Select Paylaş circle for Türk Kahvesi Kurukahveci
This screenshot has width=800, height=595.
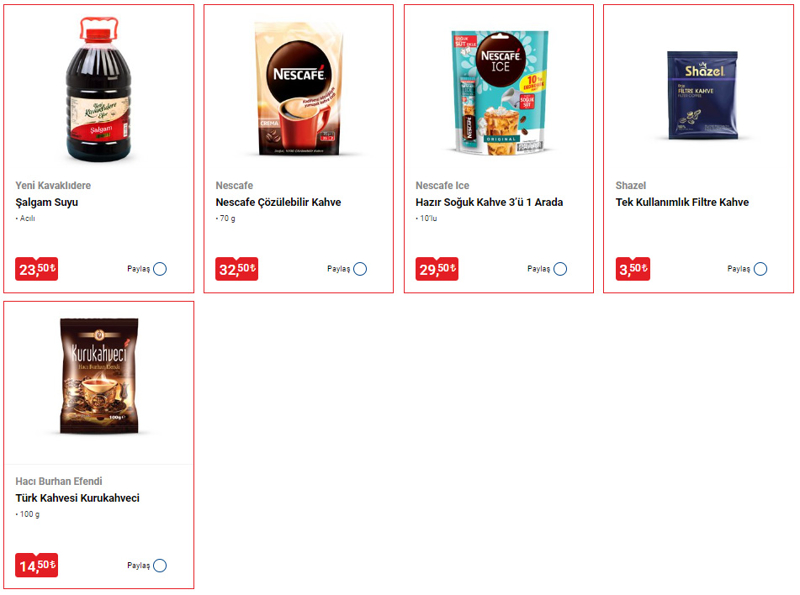(x=160, y=565)
